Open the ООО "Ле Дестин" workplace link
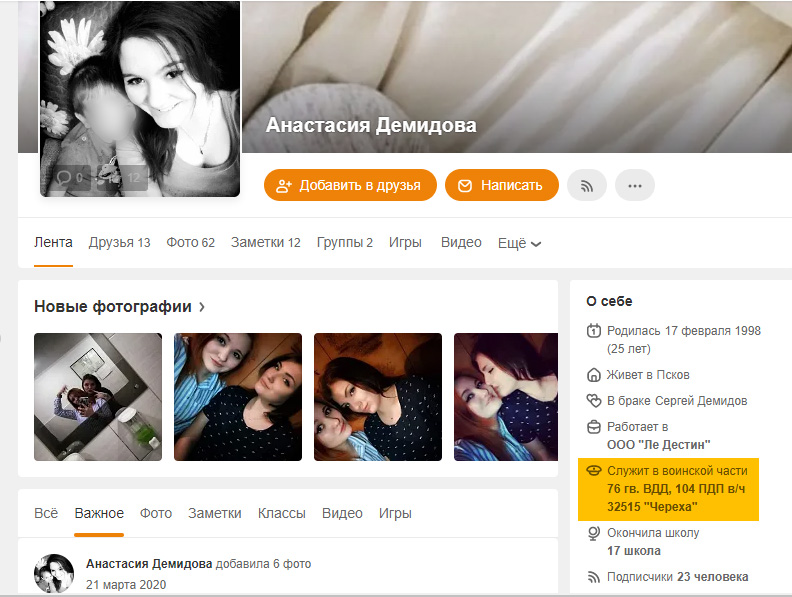792x597 pixels. point(659,444)
